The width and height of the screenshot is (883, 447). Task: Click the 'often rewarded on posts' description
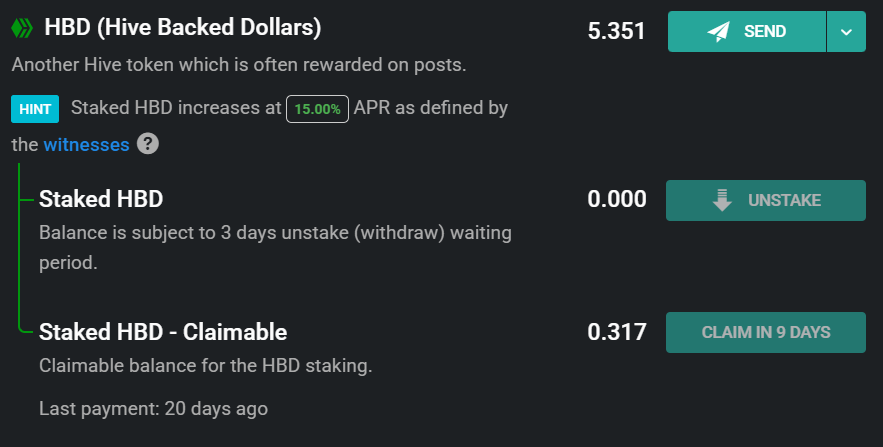239,66
